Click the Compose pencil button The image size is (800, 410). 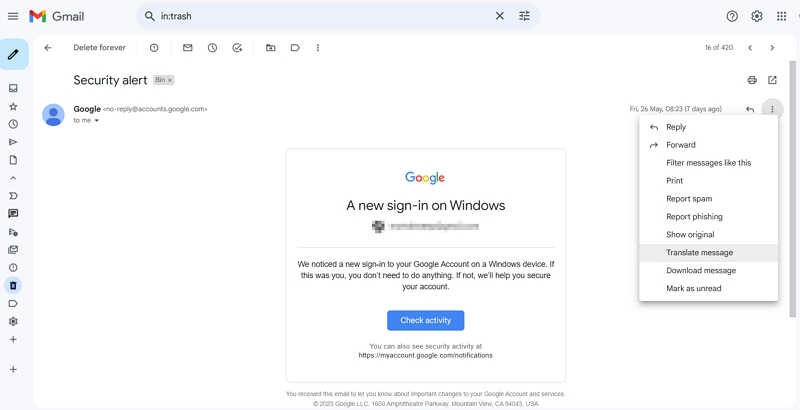pyautogui.click(x=14, y=54)
